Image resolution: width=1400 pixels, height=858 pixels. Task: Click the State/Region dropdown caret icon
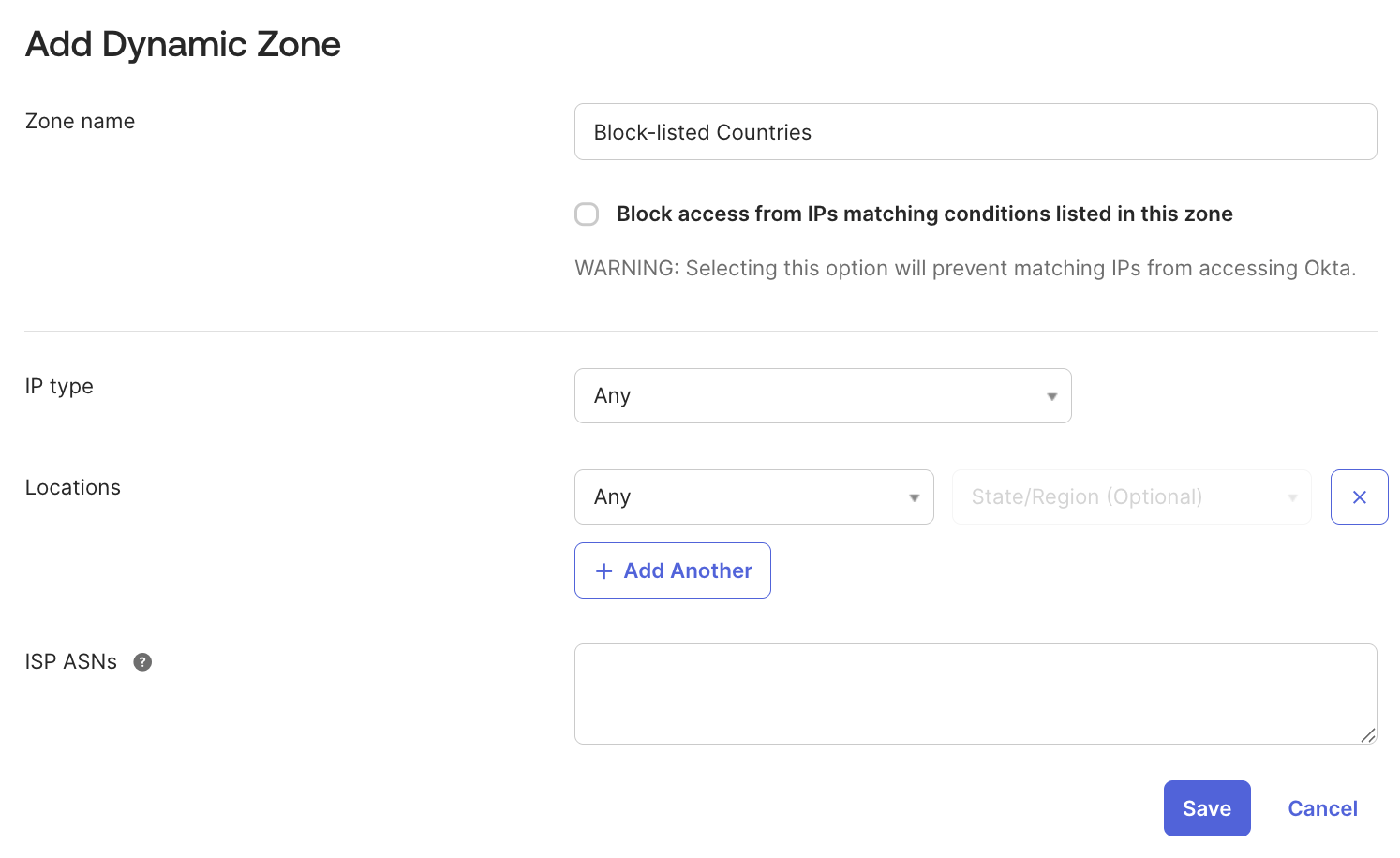click(x=1292, y=497)
